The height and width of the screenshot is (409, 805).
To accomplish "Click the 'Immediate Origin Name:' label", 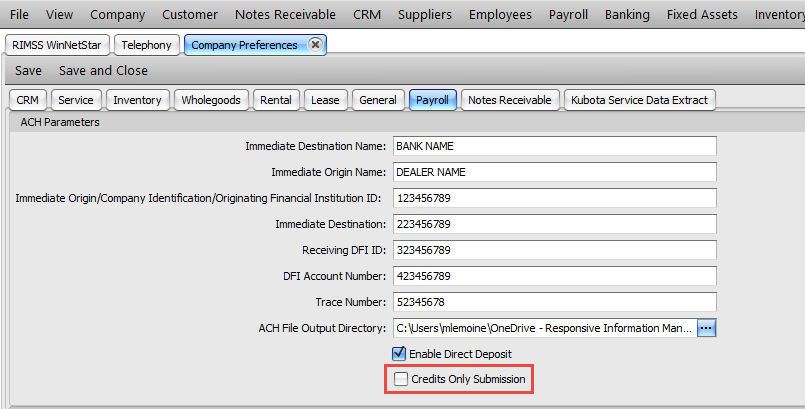I will click(x=329, y=172).
